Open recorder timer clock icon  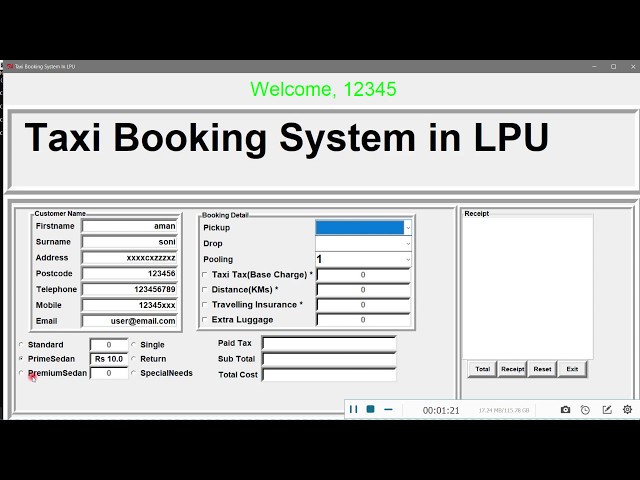[x=585, y=410]
